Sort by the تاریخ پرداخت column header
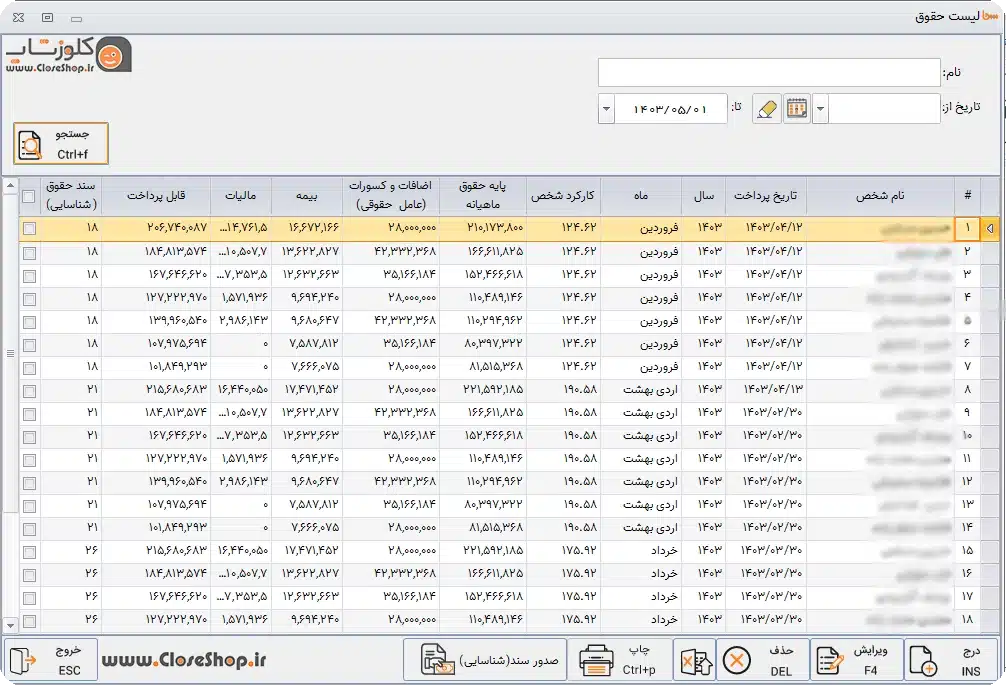1006x685 pixels. coord(766,196)
